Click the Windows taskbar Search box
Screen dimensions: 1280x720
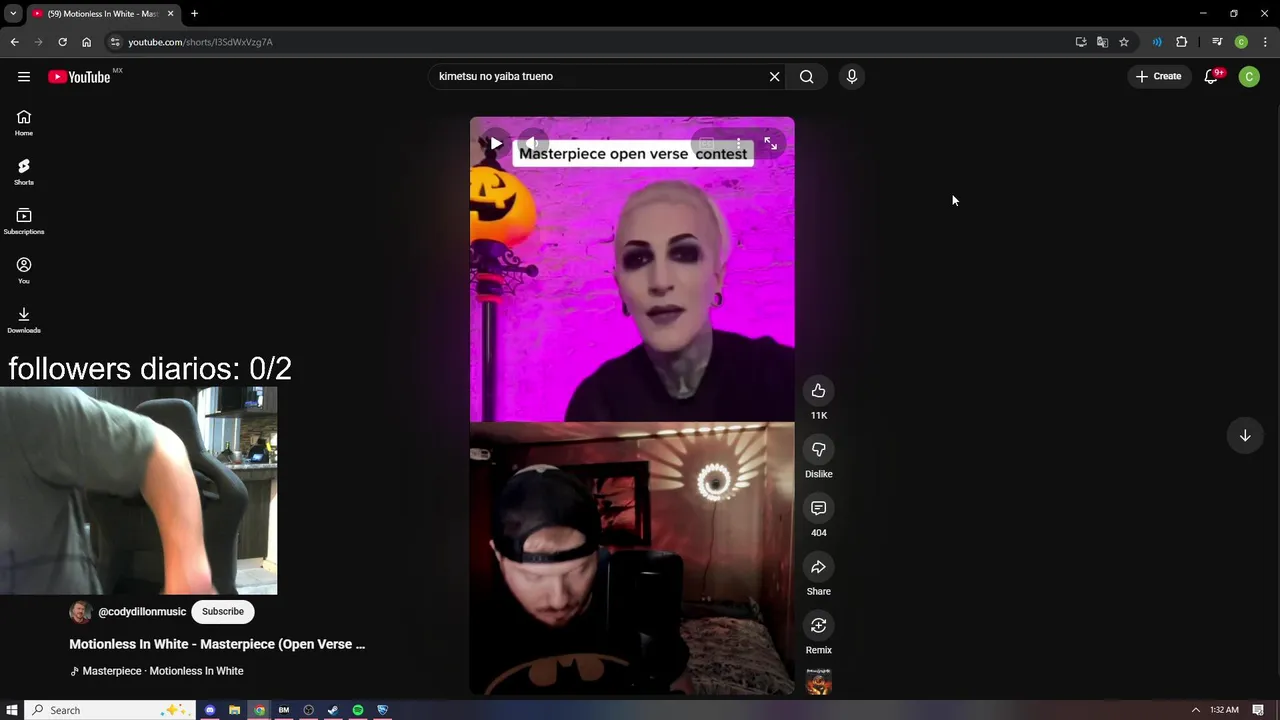coord(109,710)
